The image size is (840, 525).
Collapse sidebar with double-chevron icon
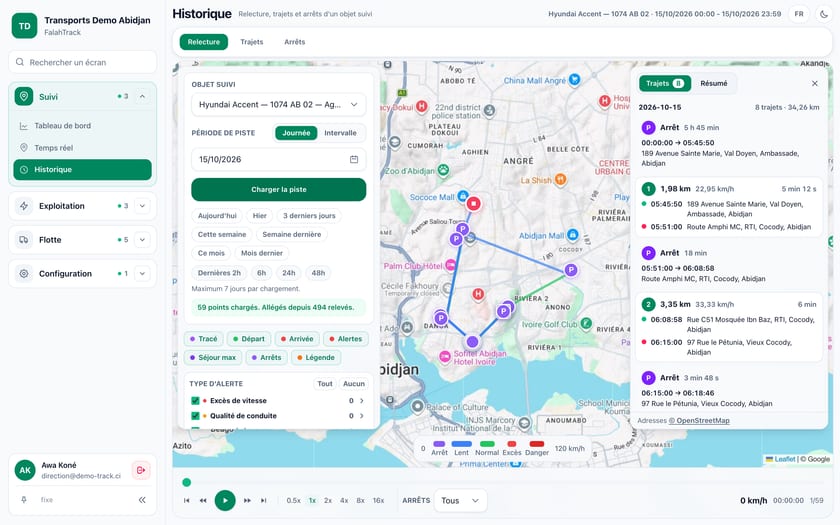[142, 500]
